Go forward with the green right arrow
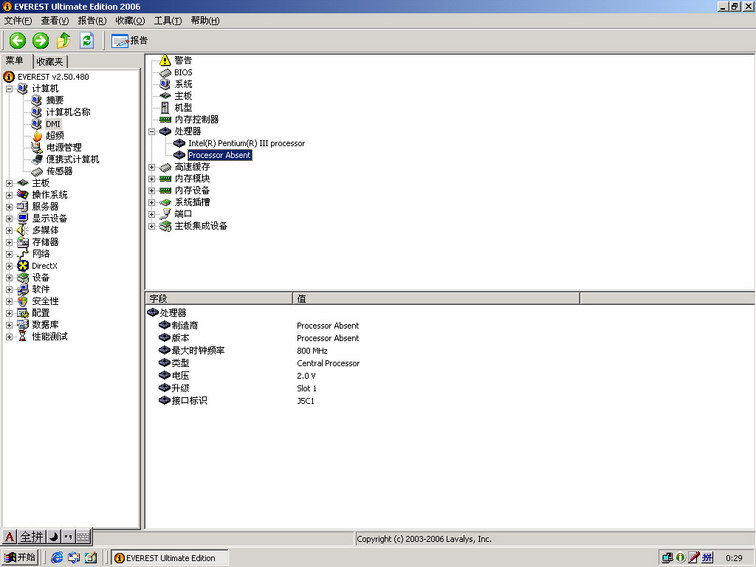 [40, 40]
